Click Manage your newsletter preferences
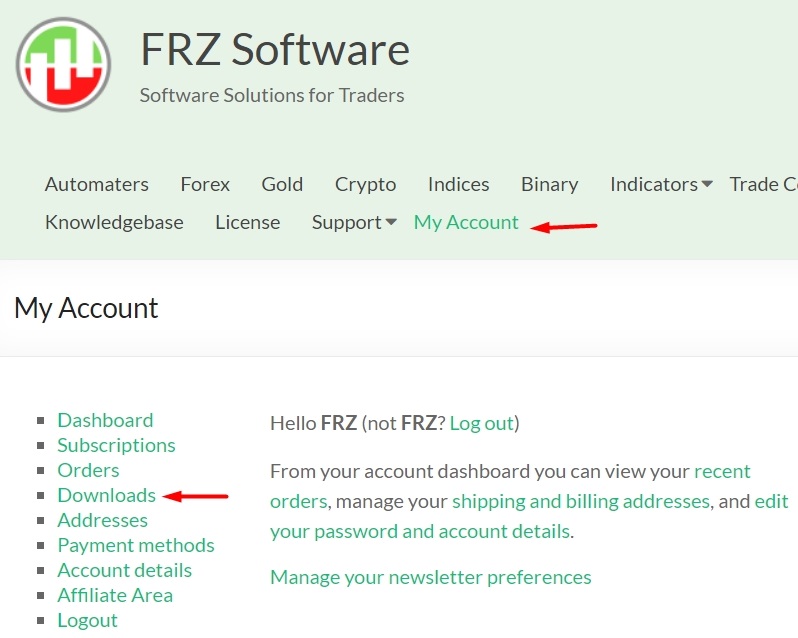798x638 pixels. point(431,577)
